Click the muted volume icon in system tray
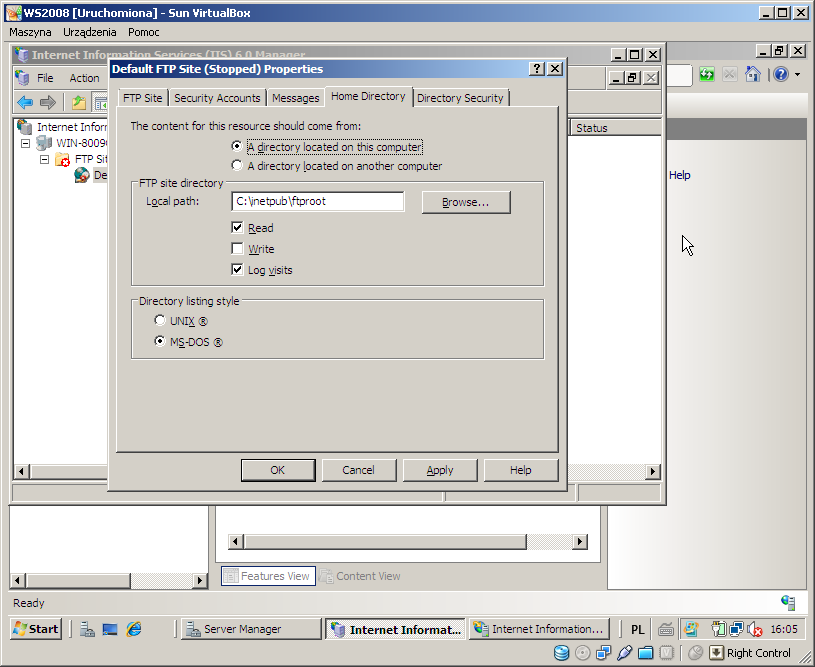 pos(754,630)
